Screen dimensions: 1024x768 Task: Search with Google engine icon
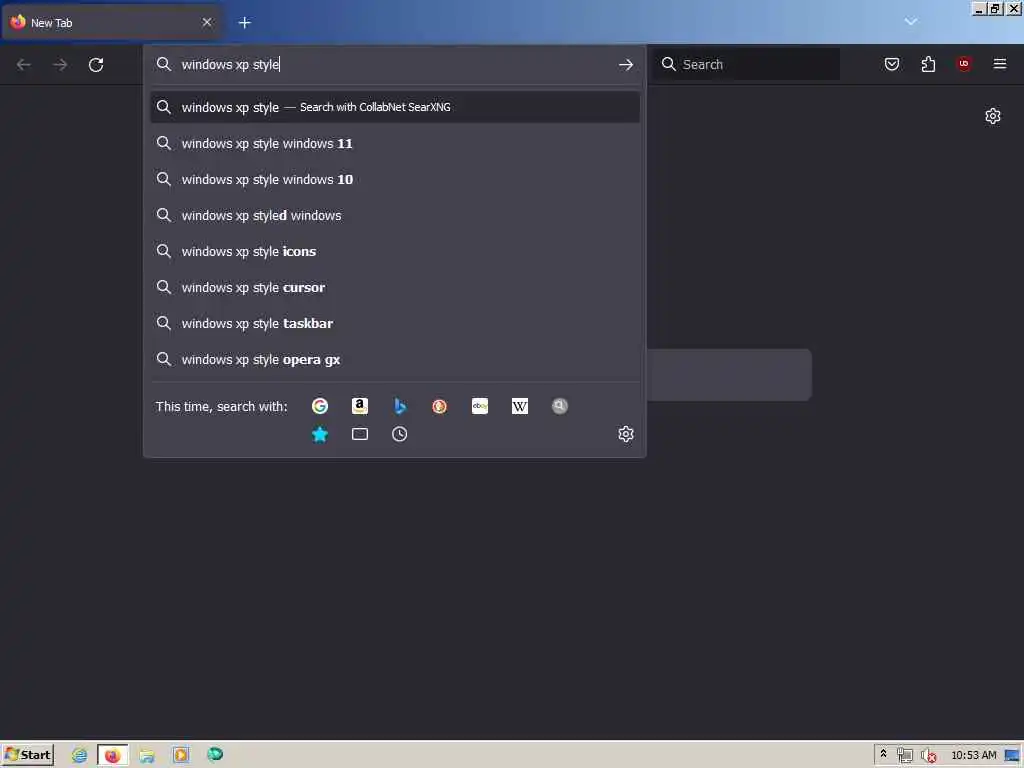tap(319, 406)
